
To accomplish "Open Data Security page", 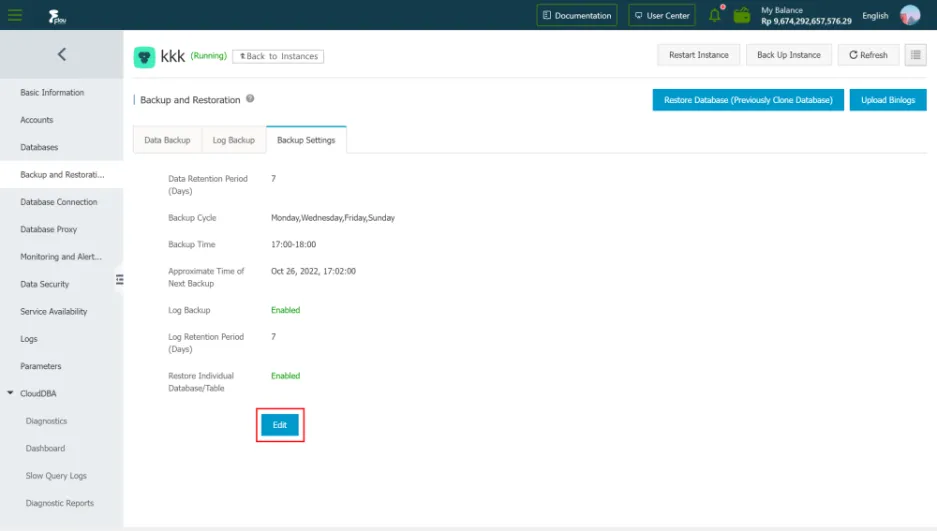I will coord(45,284).
